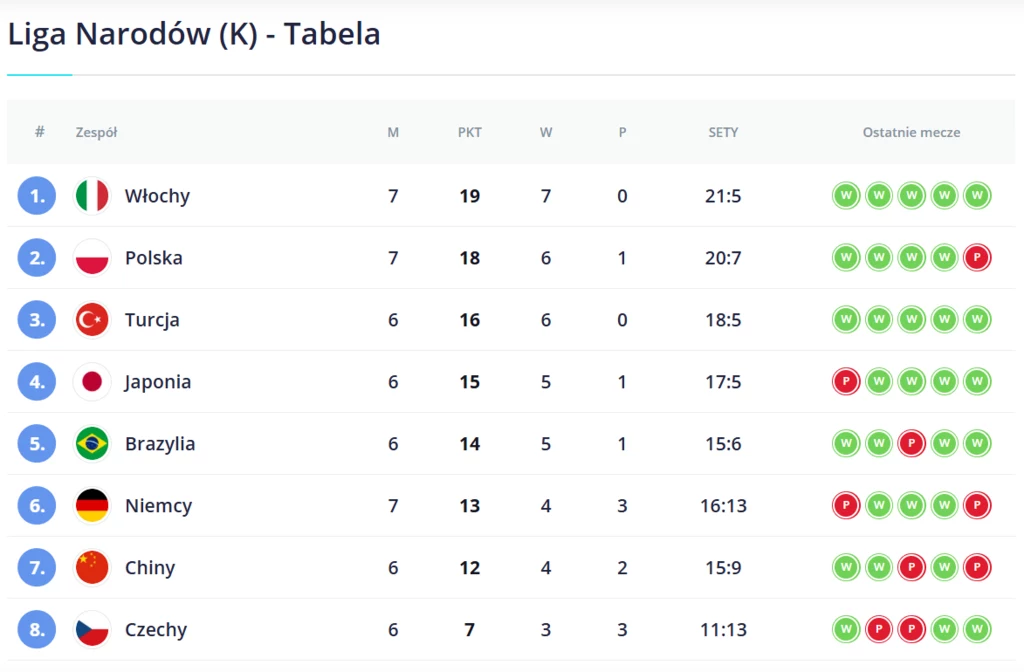The height and width of the screenshot is (672, 1024).
Task: Click the Ostatnie mecze column header
Action: click(x=911, y=133)
